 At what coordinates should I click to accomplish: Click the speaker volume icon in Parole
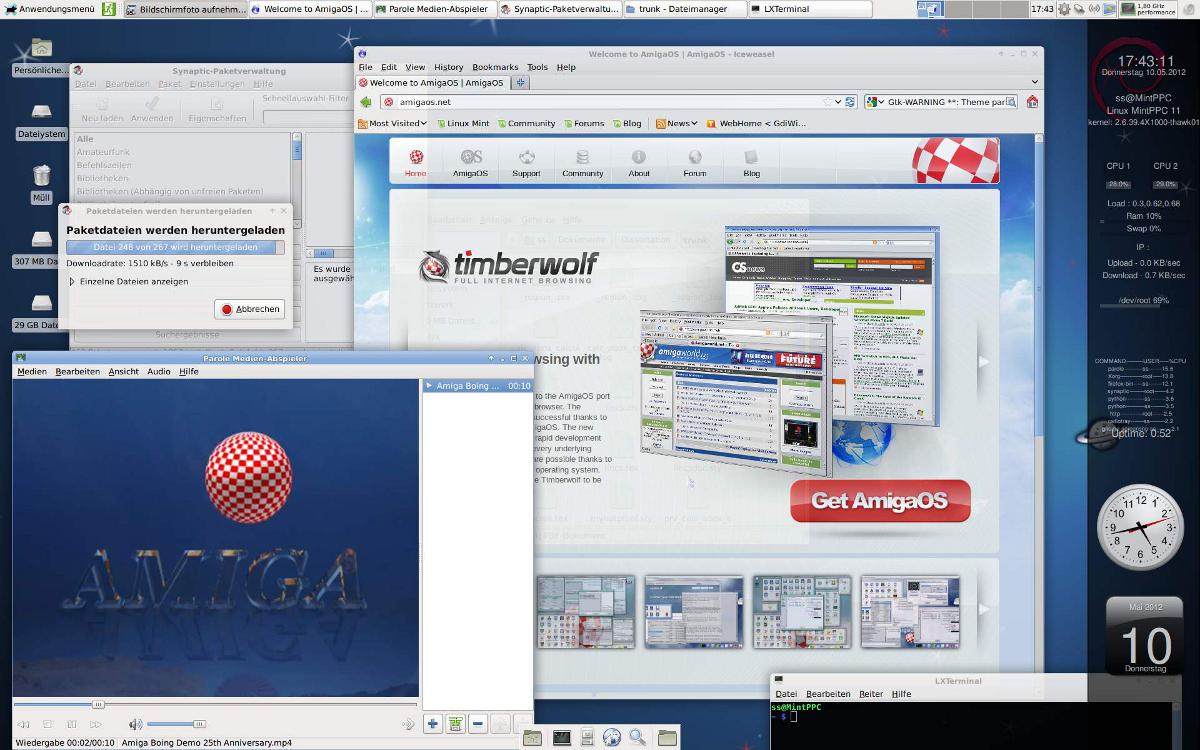point(135,724)
